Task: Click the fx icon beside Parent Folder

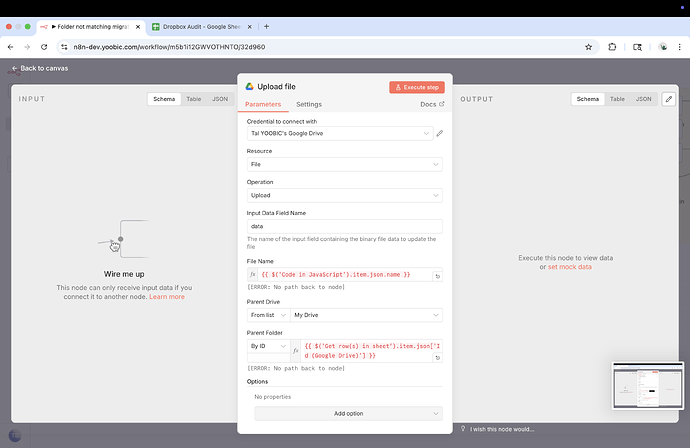Action: click(296, 351)
